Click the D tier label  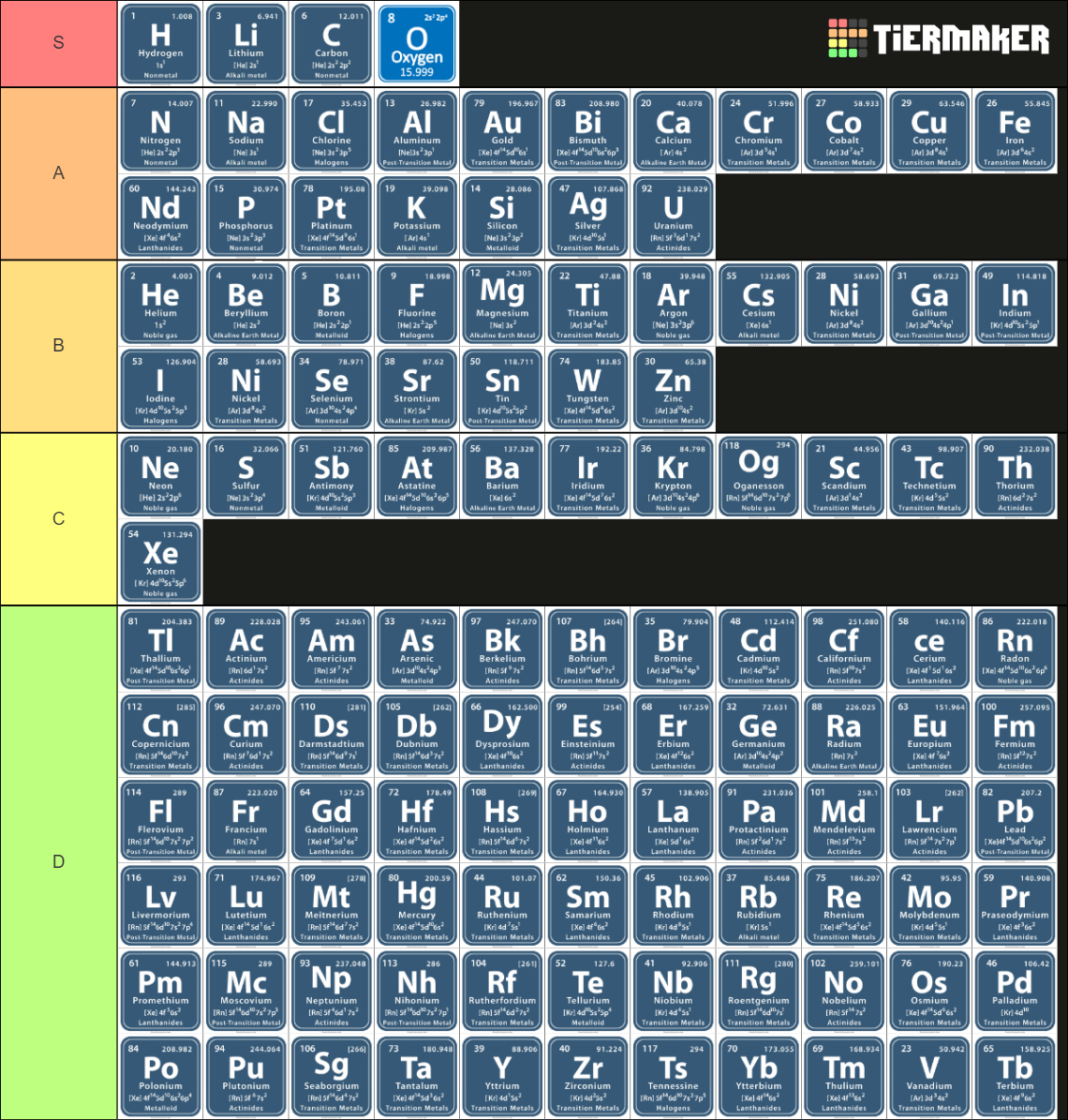[x=58, y=860]
